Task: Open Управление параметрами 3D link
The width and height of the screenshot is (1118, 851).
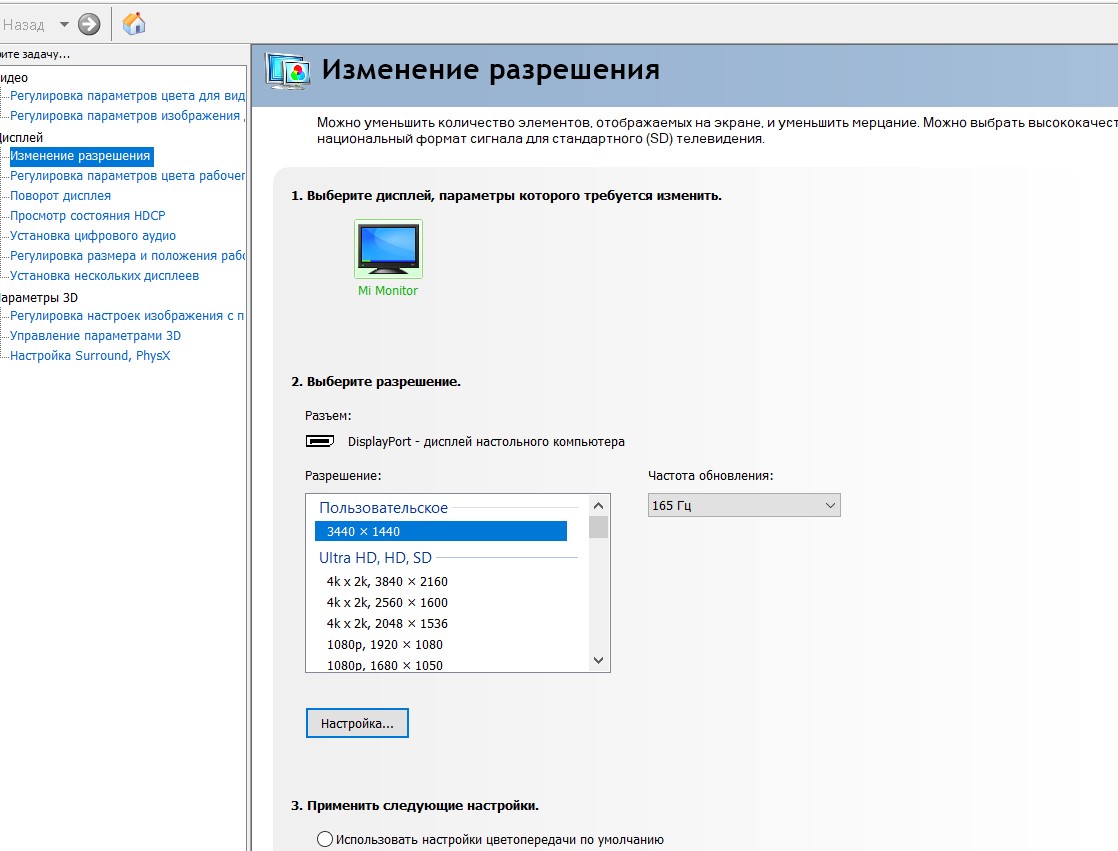Action: [95, 336]
